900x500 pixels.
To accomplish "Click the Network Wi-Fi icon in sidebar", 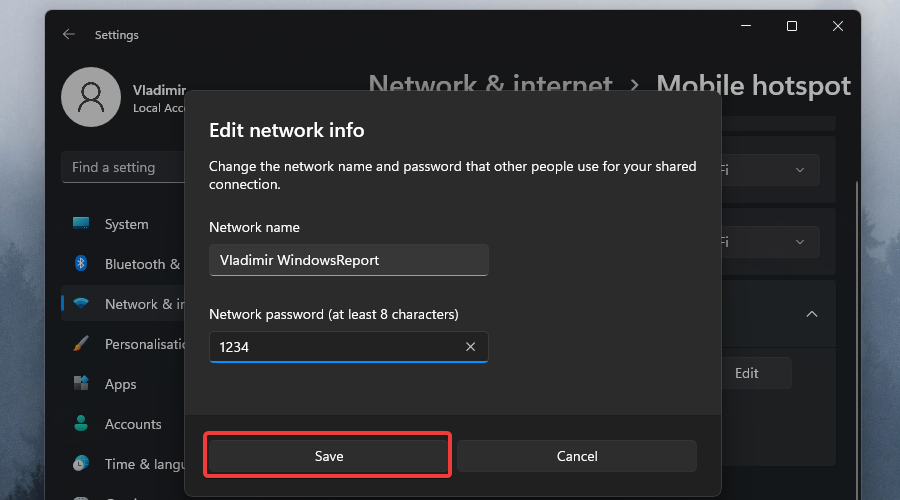I will coord(81,304).
